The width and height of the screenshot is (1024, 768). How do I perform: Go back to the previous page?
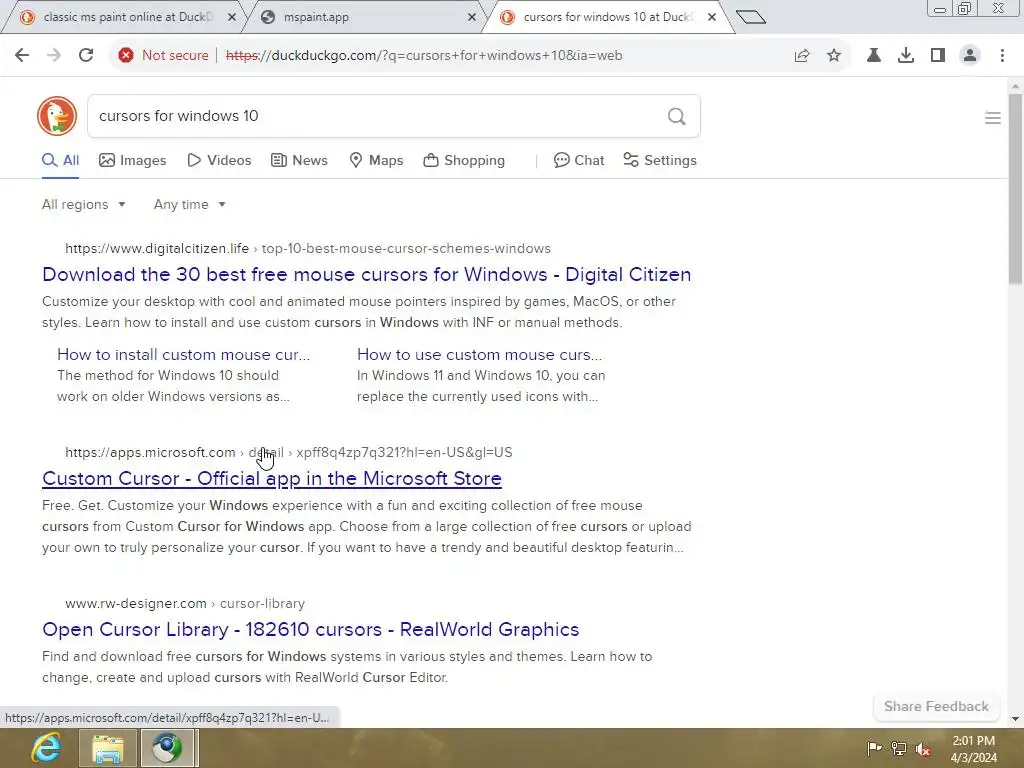pyautogui.click(x=22, y=56)
